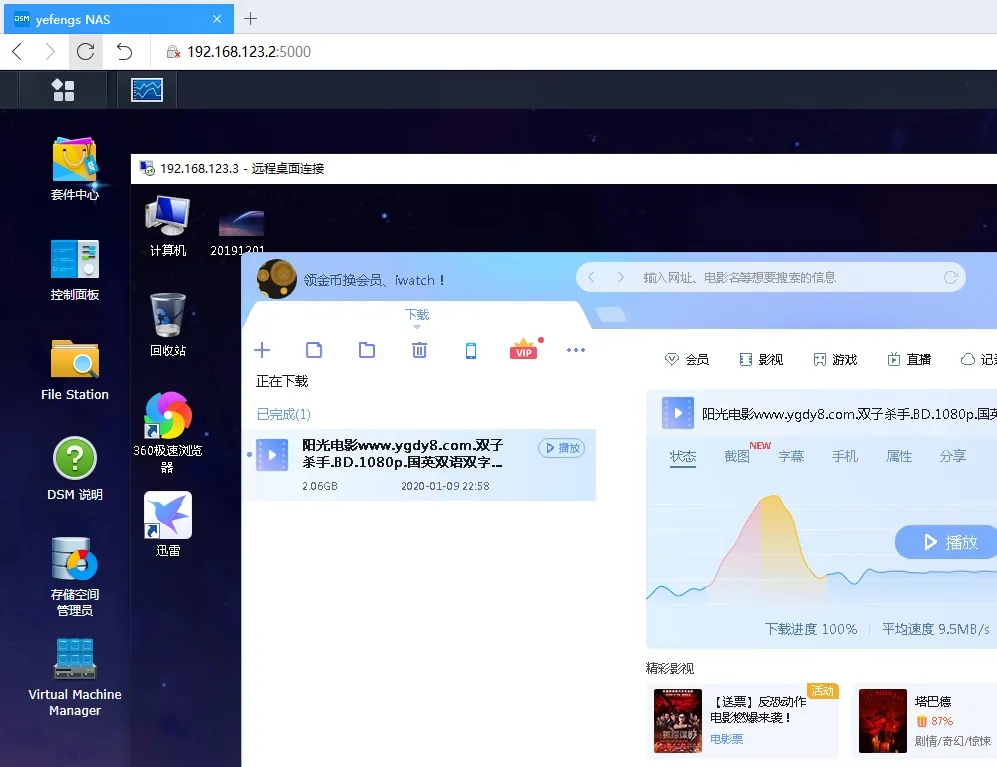
Task: Click video file icon in details header
Action: click(x=678, y=413)
